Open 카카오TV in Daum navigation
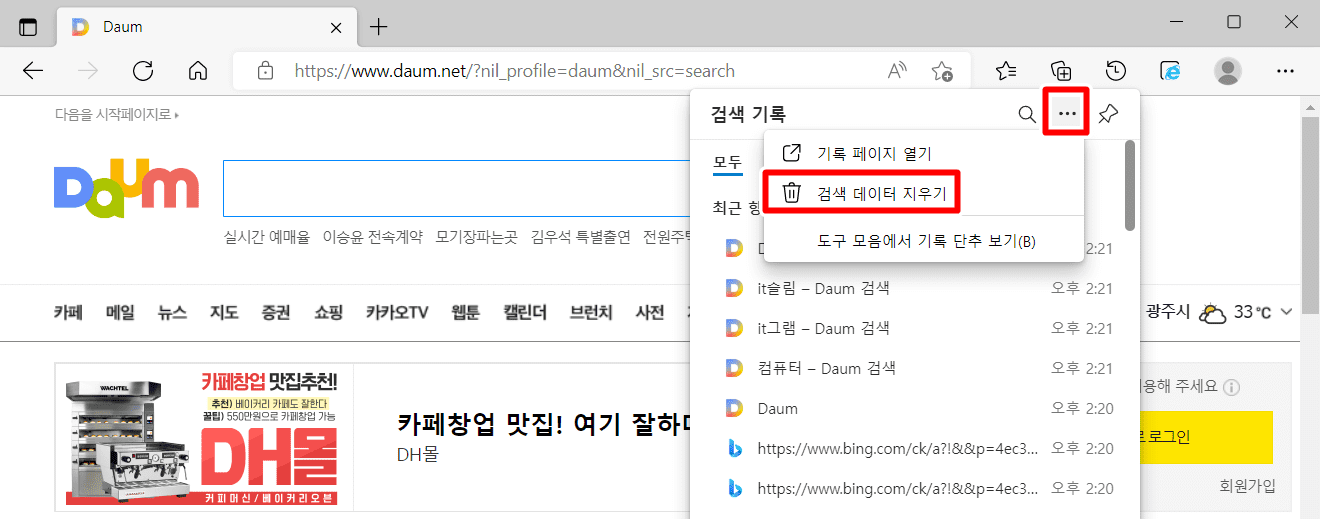The width and height of the screenshot is (1320, 519). [x=397, y=313]
